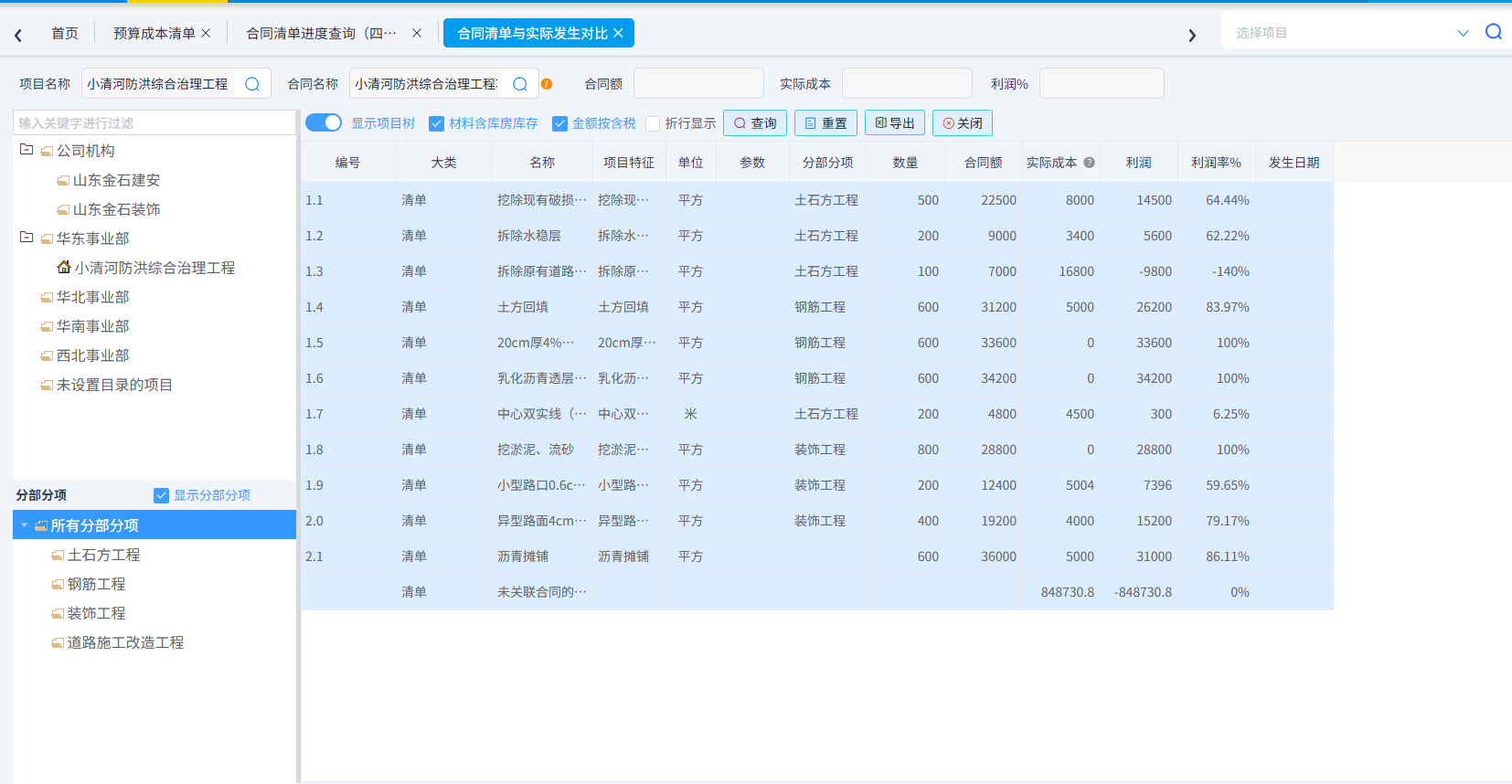Click the orange info icon beside 合同名称

[547, 84]
